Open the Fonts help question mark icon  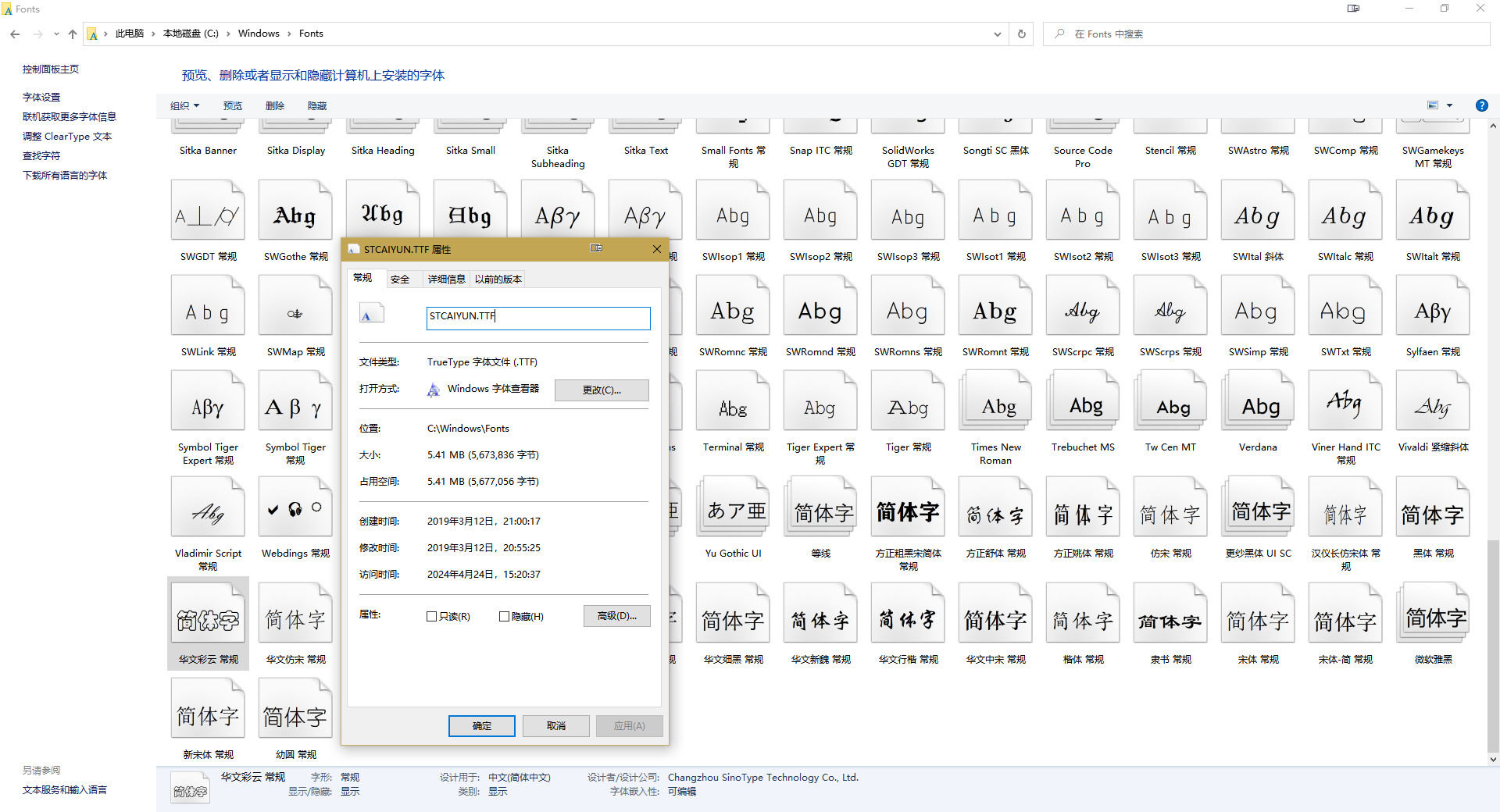1481,105
